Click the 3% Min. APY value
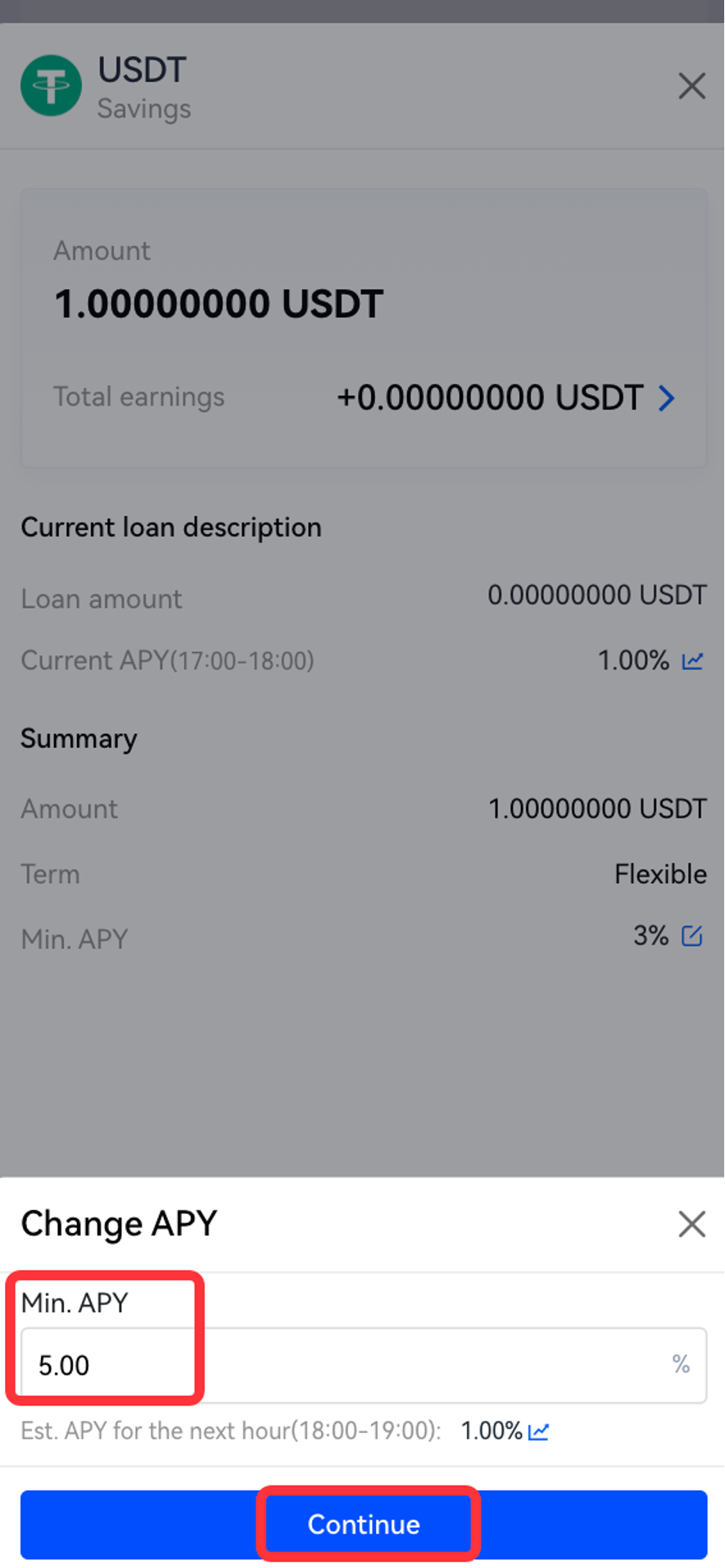The image size is (725, 1568). [651, 936]
